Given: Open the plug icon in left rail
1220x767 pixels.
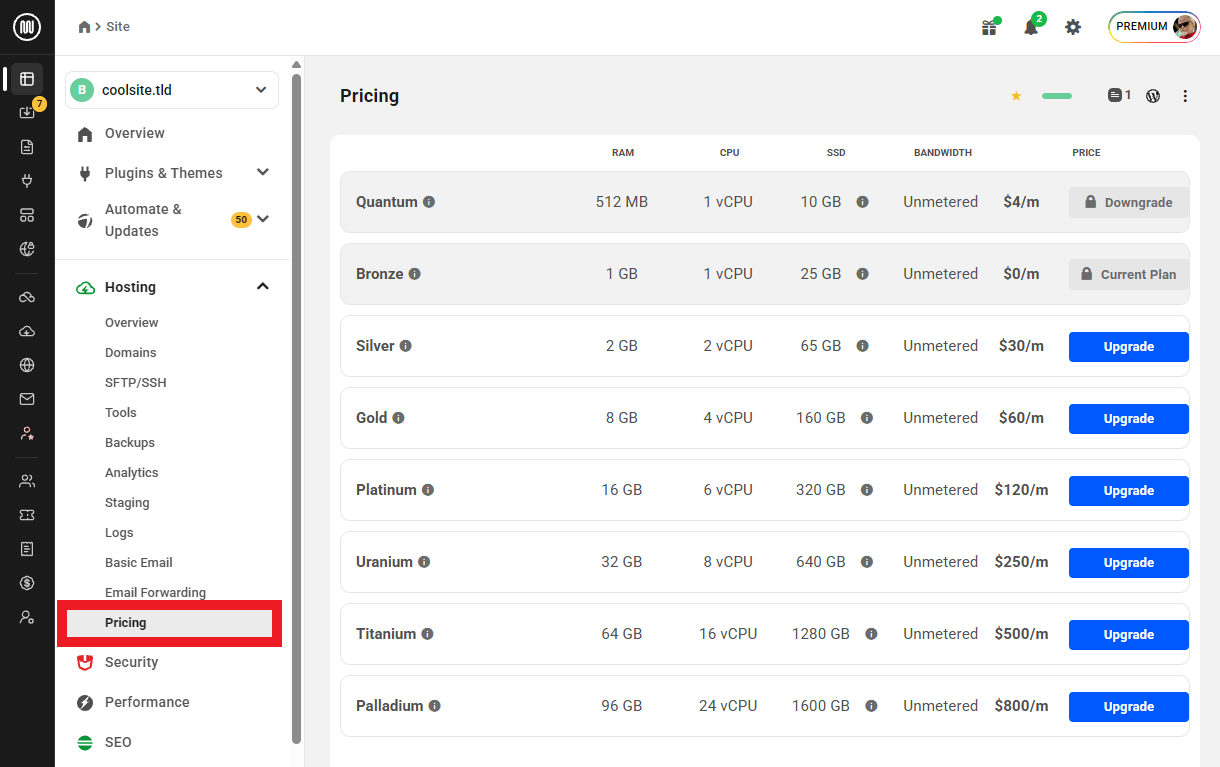Looking at the screenshot, I should tap(27, 181).
